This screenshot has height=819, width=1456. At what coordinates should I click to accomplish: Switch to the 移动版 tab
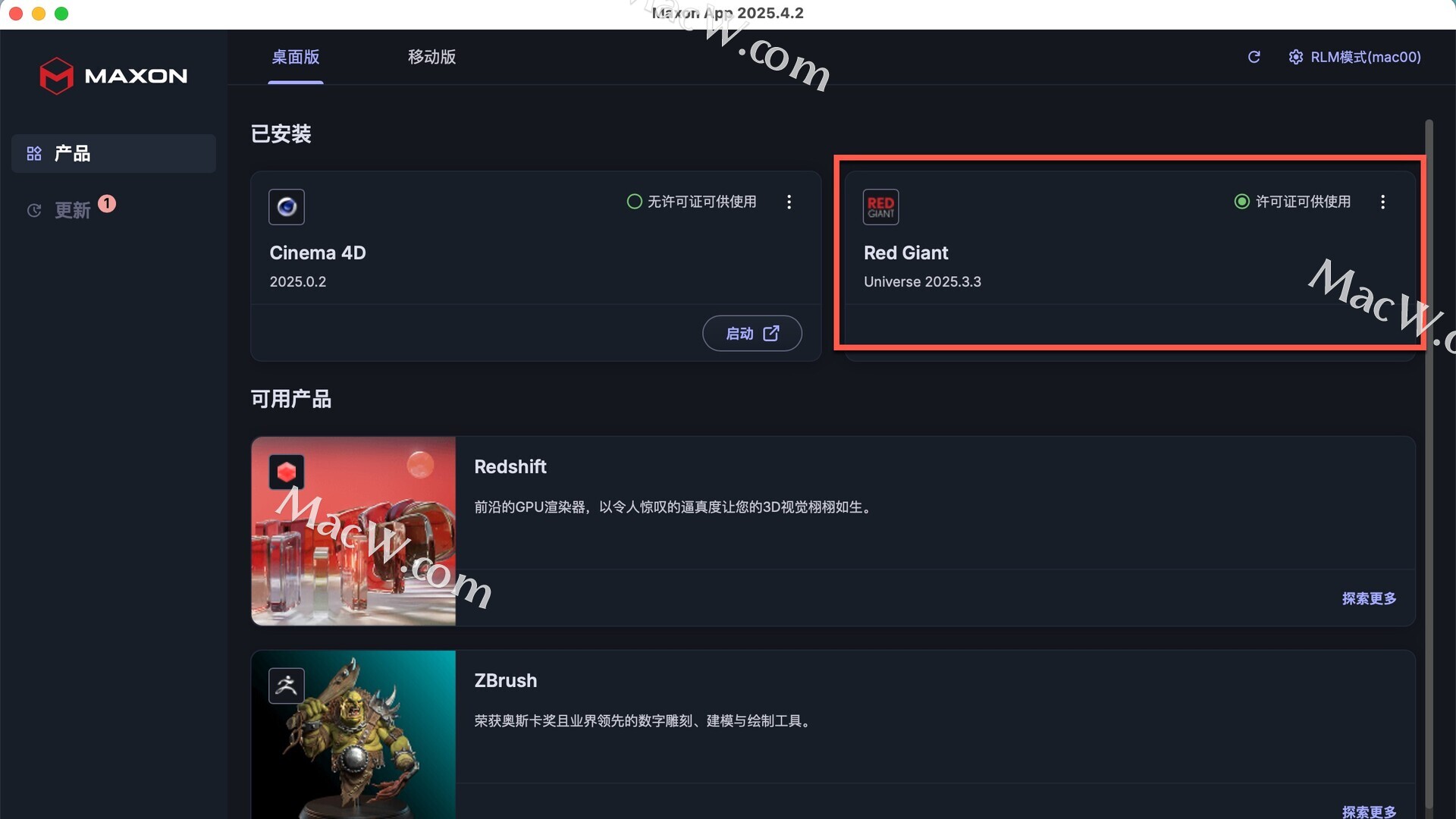431,57
